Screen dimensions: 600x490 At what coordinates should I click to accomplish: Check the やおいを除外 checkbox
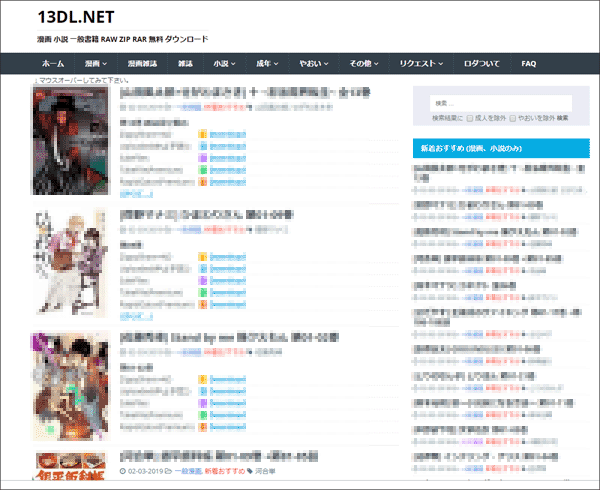[513, 118]
